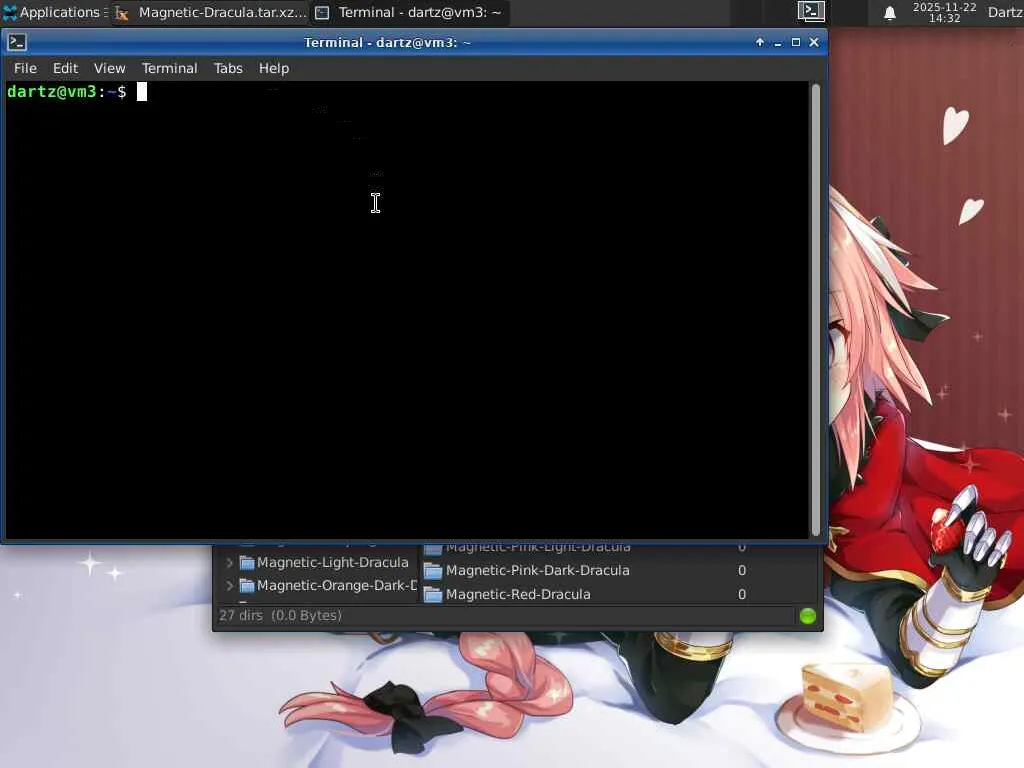1024x768 pixels.
Task: Click the date and time clock
Action: point(944,12)
